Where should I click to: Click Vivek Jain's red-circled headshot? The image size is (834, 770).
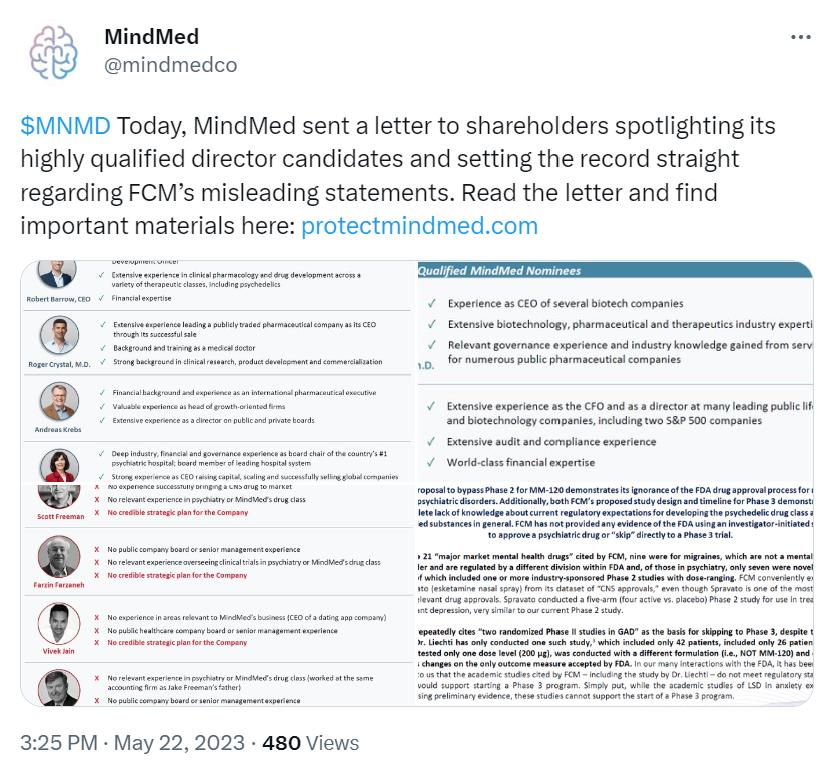coord(59,623)
